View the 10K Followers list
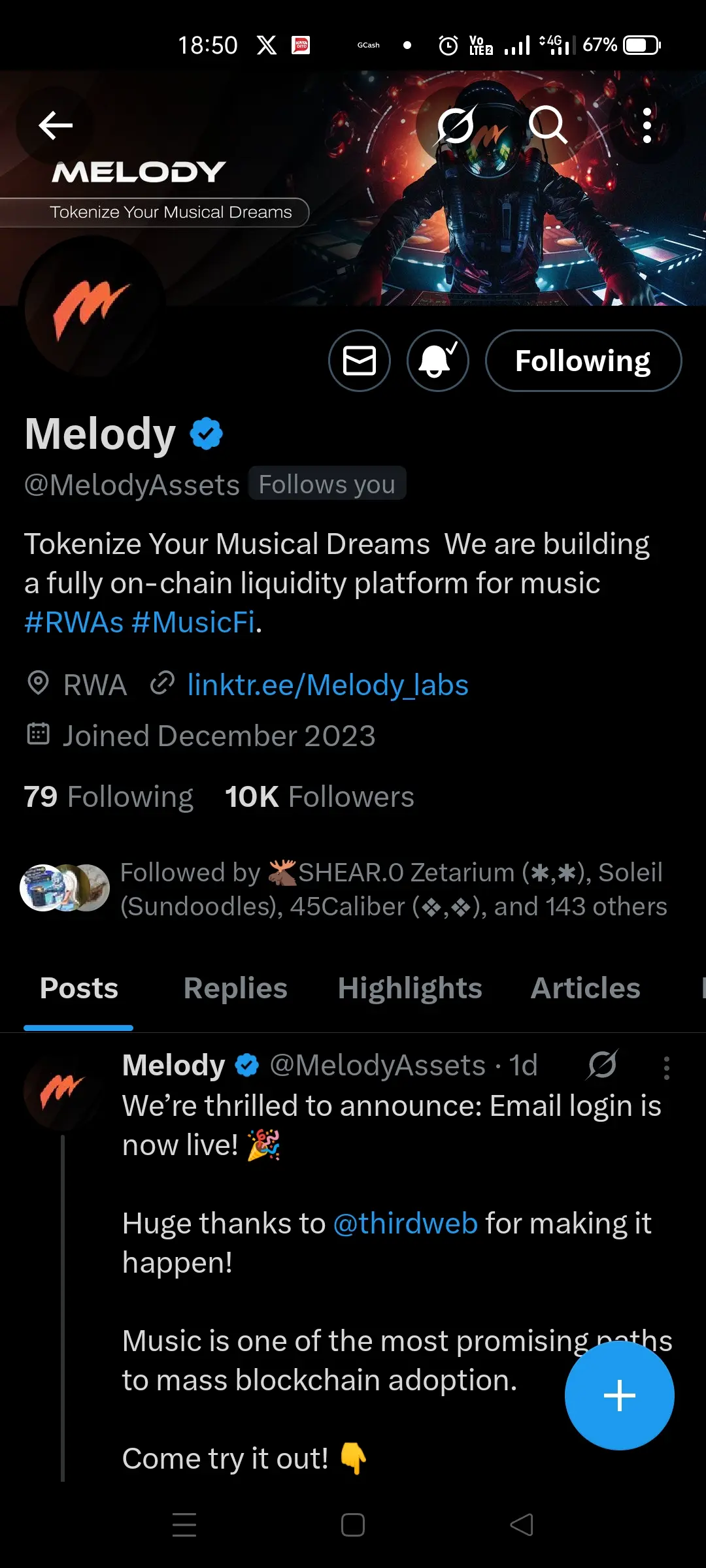Image resolution: width=706 pixels, height=1568 pixels. [x=319, y=796]
